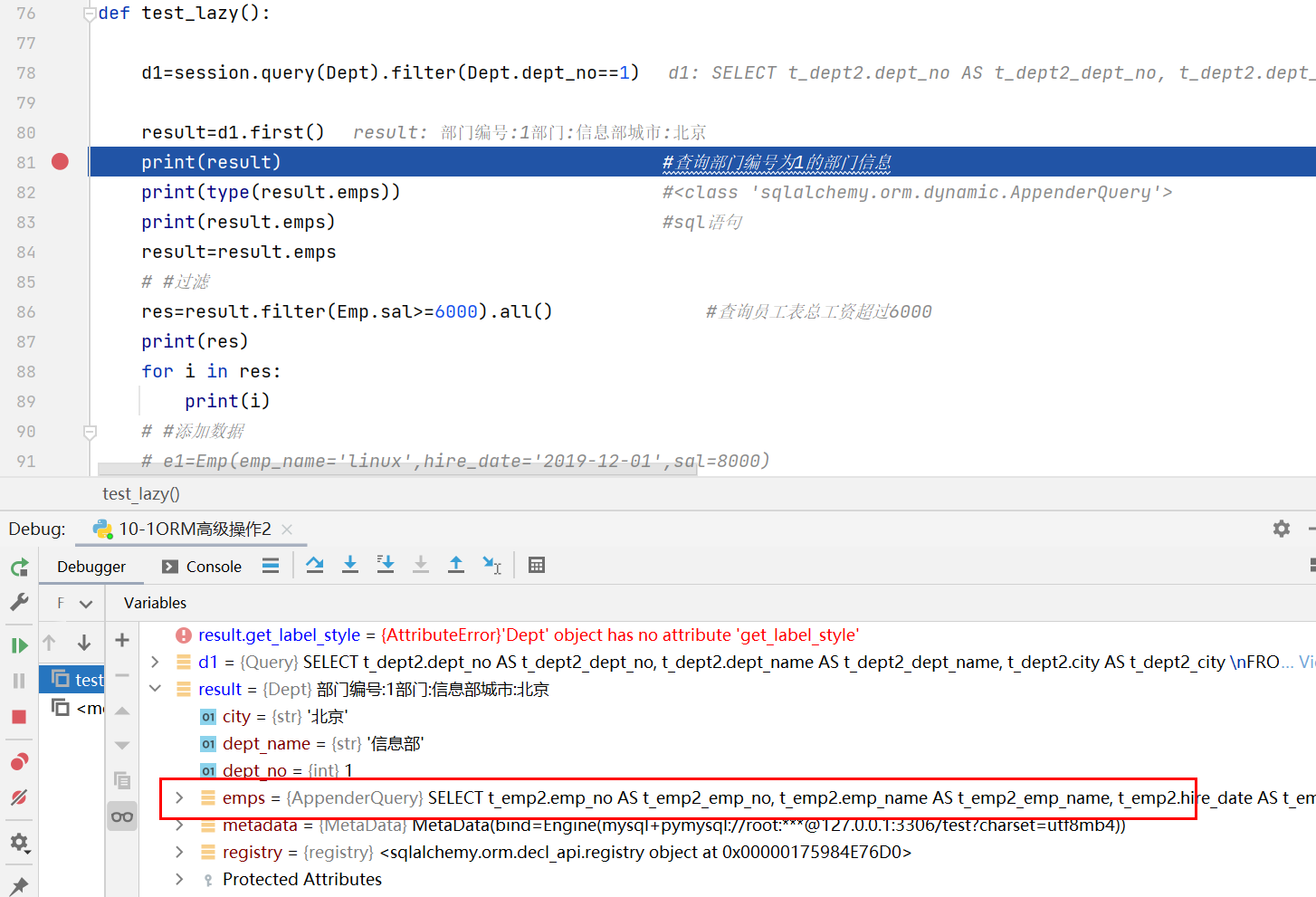Image resolution: width=1316 pixels, height=897 pixels.
Task: Click Step Into My Code icon
Action: click(x=386, y=566)
